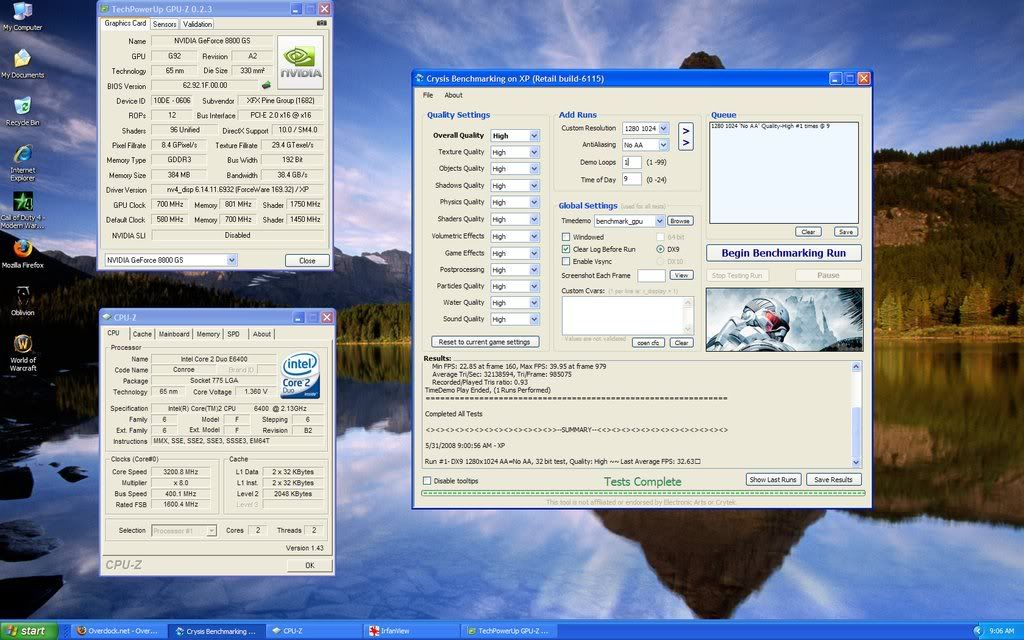The width and height of the screenshot is (1024, 640).
Task: Open the Sound Quality dropdown
Action: 534,319
